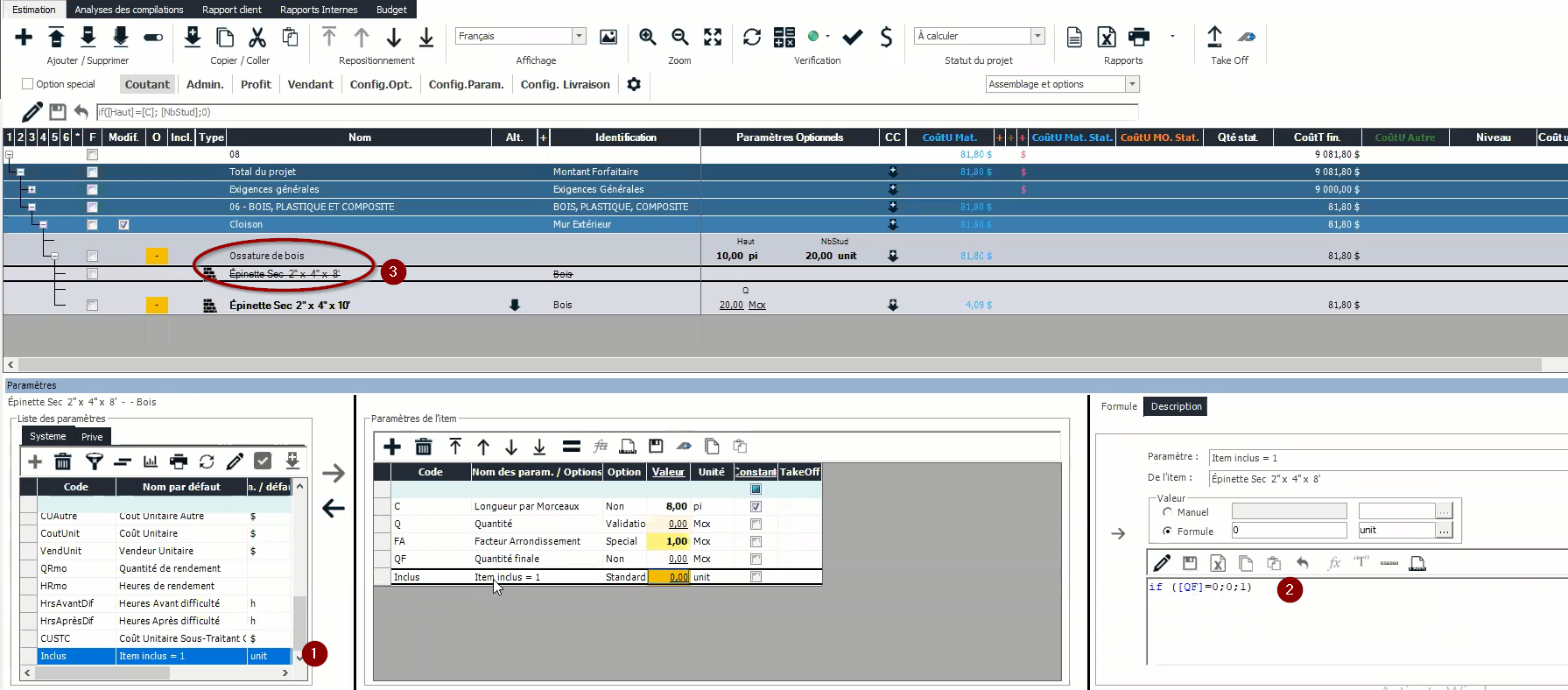Select the Manuel radio button
This screenshot has height=690, width=1568.
pyautogui.click(x=1167, y=511)
